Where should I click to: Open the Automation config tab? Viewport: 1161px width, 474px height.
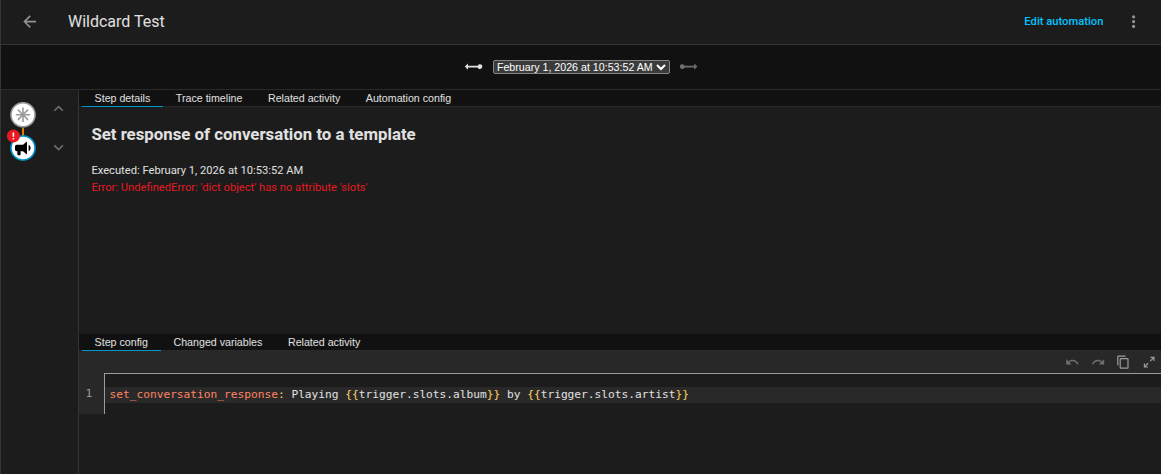click(x=408, y=98)
